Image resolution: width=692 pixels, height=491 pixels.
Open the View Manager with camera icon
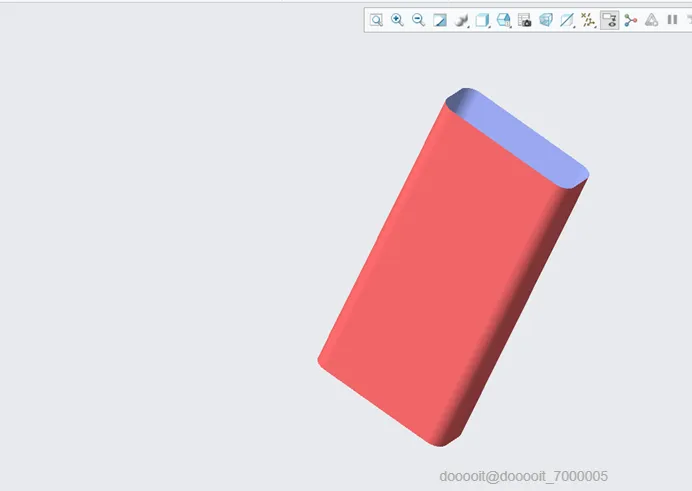[524, 20]
